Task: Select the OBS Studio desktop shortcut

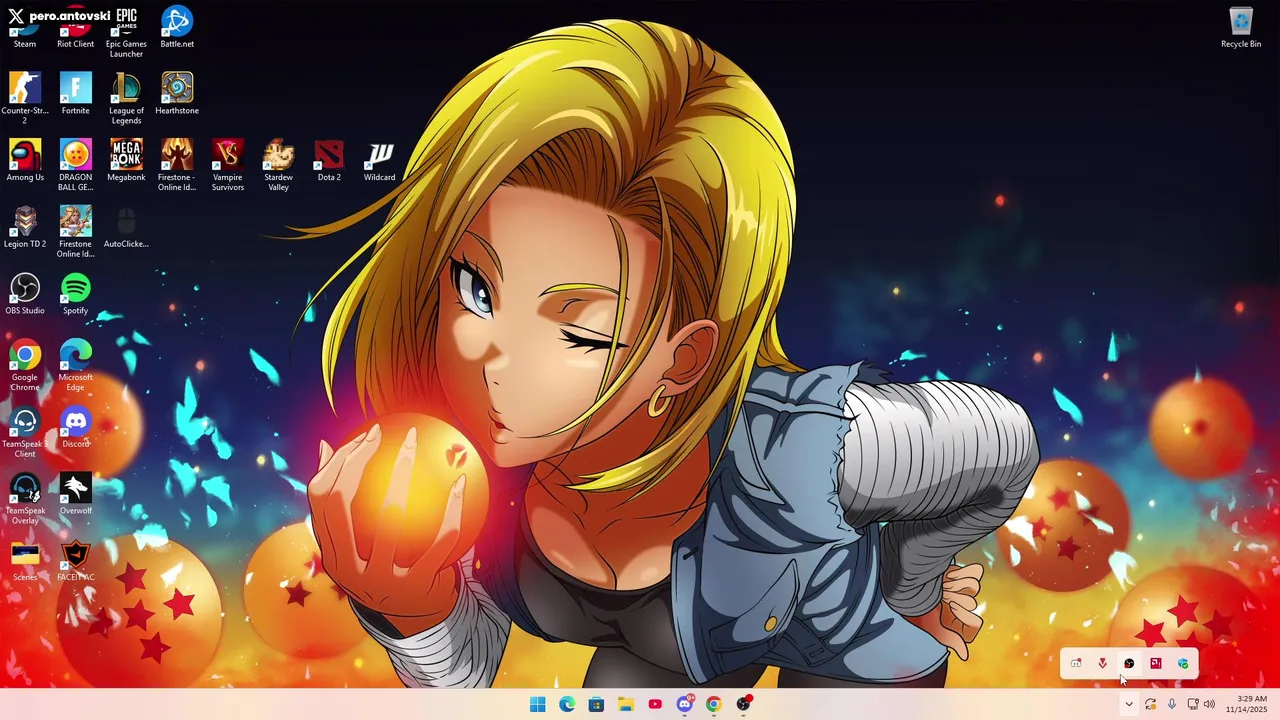Action: point(25,294)
